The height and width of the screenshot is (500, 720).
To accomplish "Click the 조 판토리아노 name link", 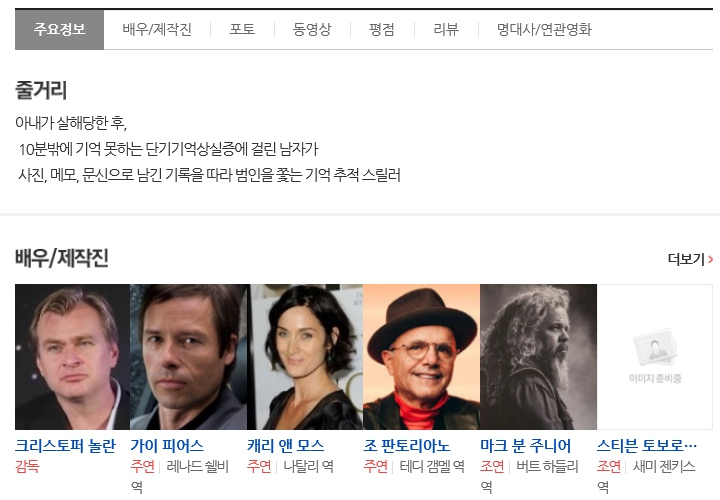I will 407,446.
